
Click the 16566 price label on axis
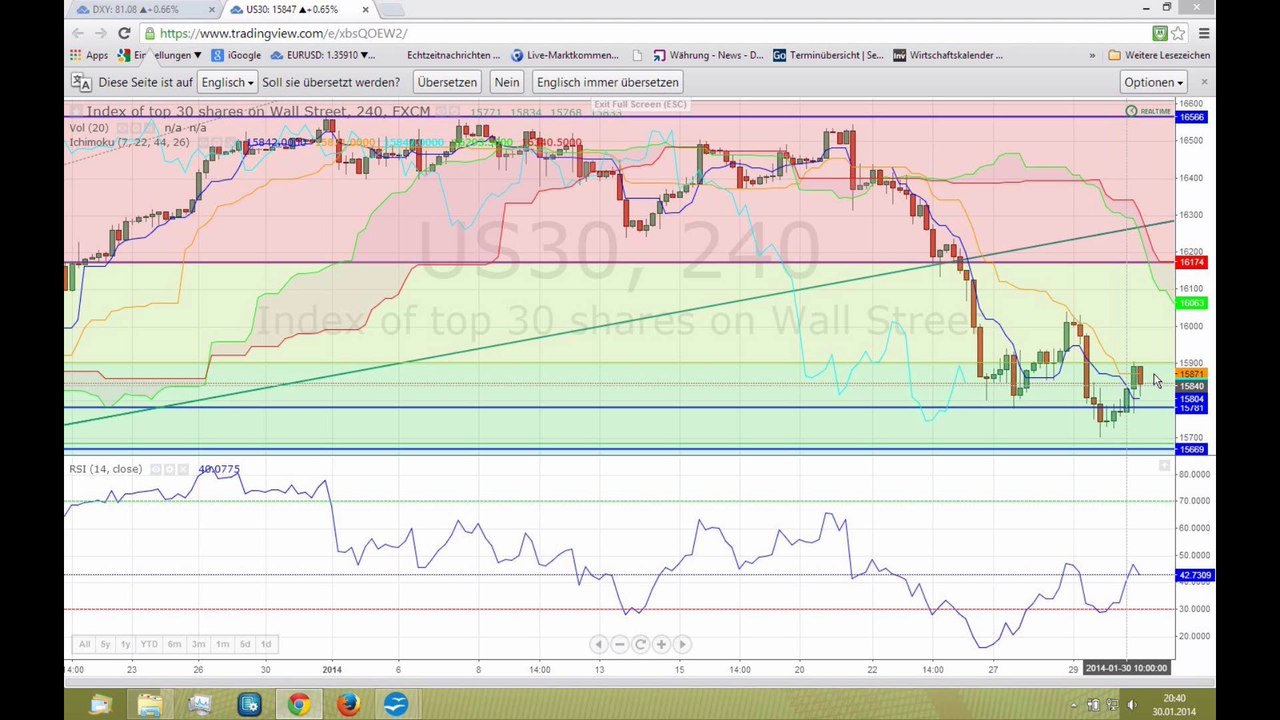tap(1192, 117)
